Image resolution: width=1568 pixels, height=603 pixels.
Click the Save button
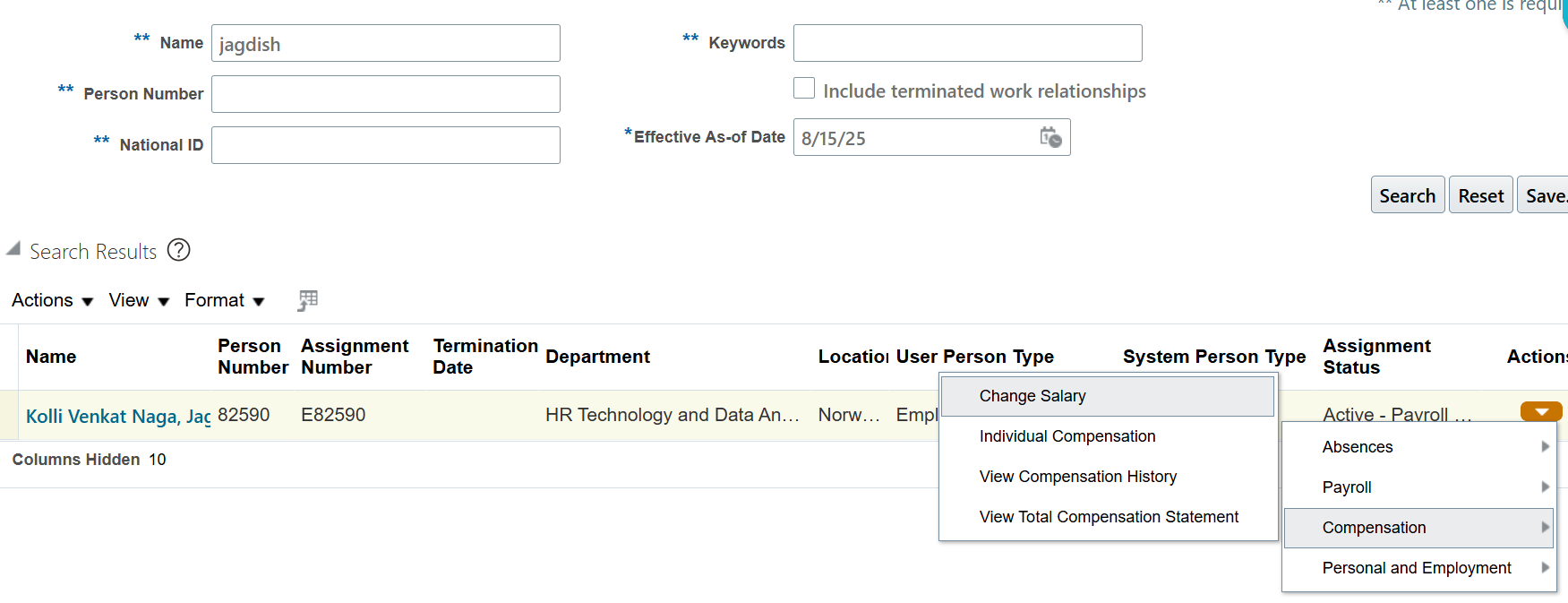coord(1544,194)
